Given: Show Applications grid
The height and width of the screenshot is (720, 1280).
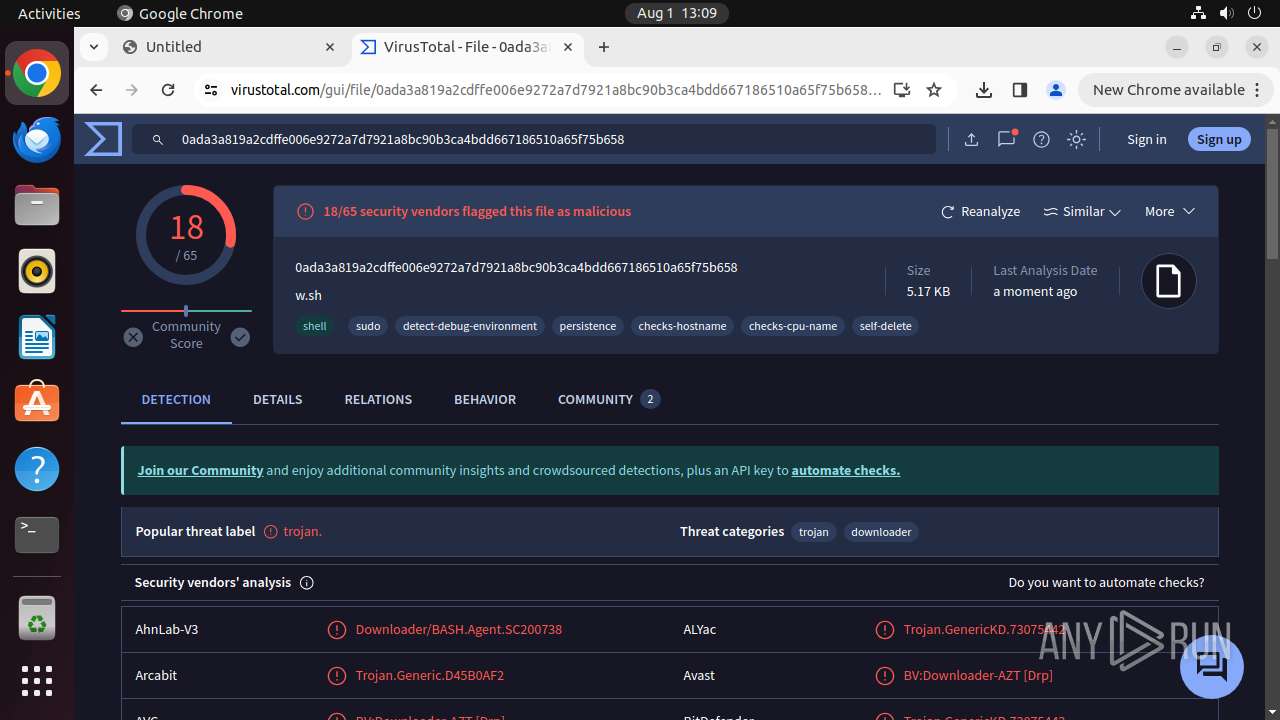Looking at the screenshot, I should point(37,681).
